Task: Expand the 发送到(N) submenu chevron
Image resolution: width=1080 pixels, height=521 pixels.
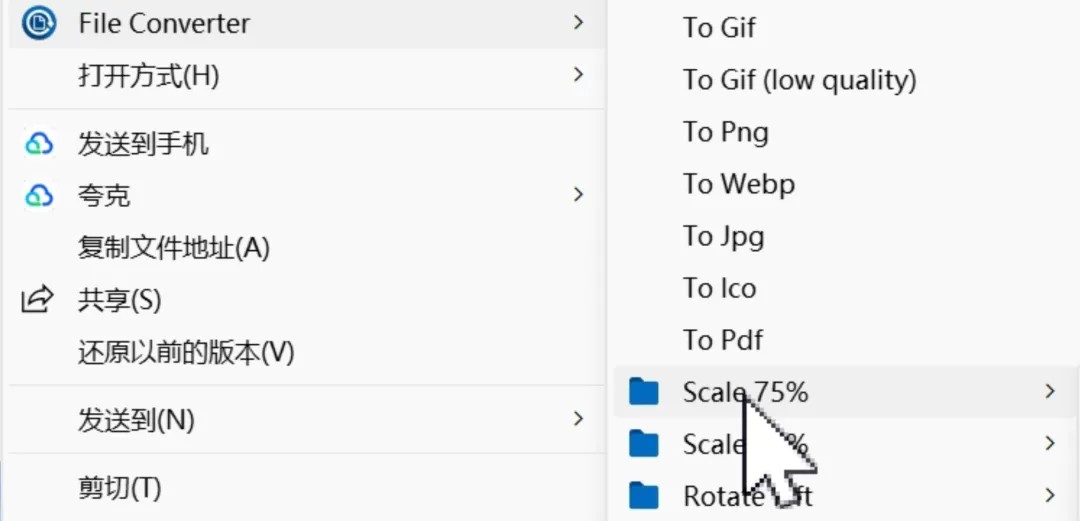Action: pos(579,418)
